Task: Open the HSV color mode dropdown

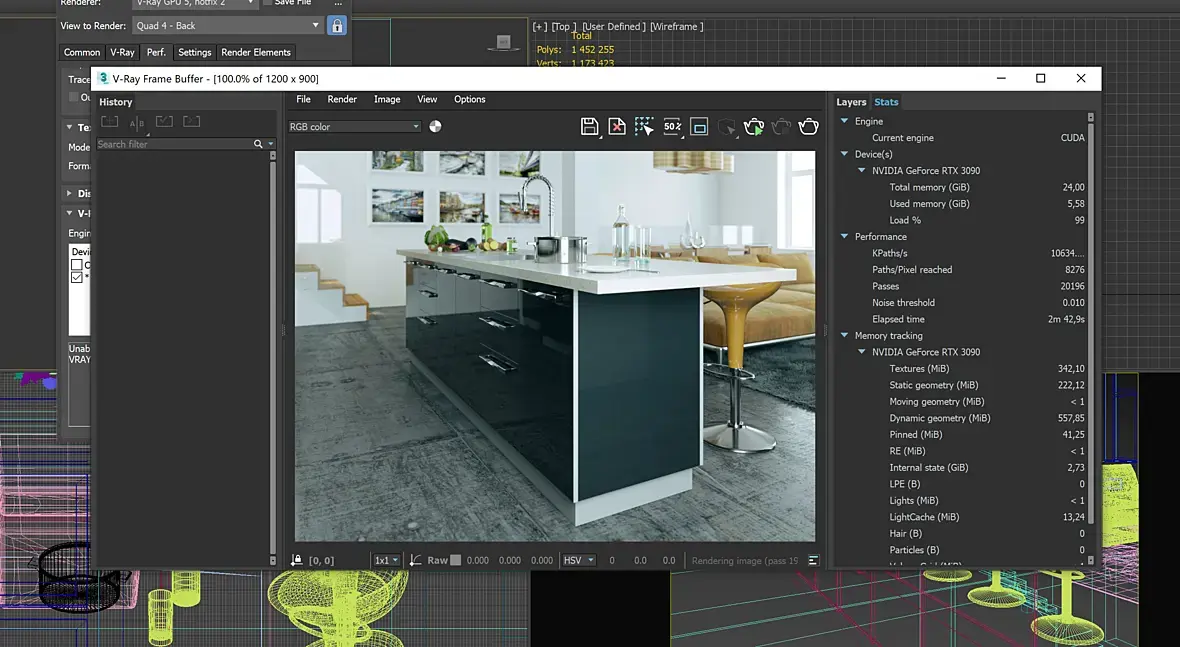Action: [578, 561]
